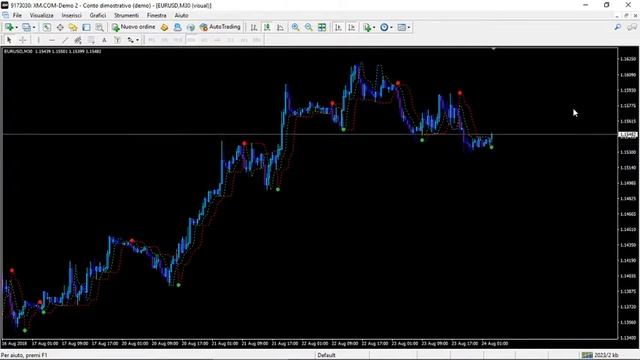
Task: Toggle candlestick chart mode
Action: (267, 27)
